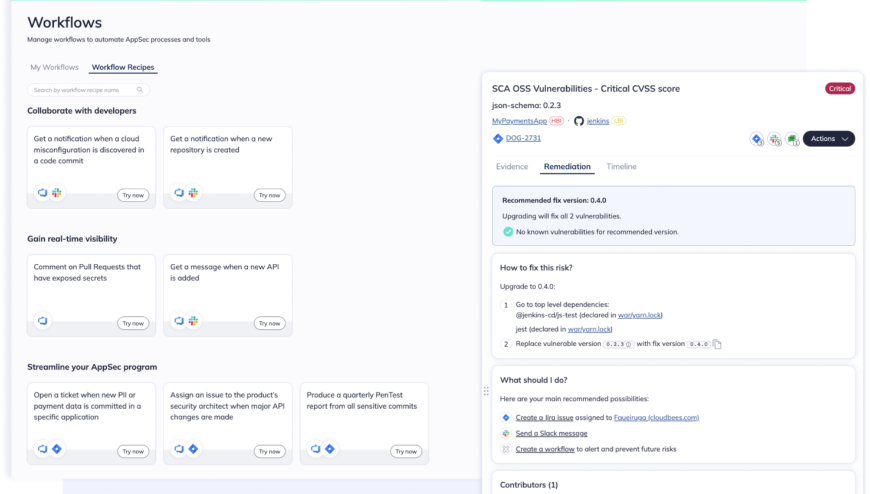Click the Jira badge icon beside Actions

click(x=757, y=139)
